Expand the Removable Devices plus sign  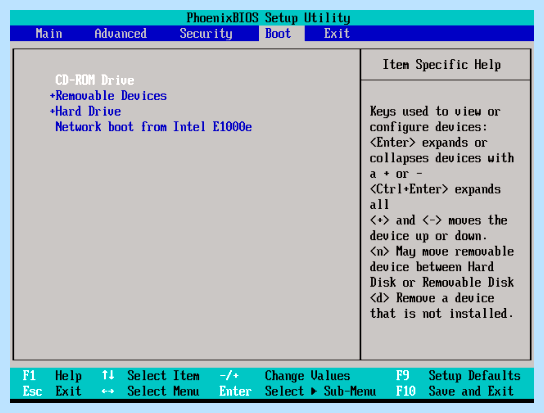coord(52,95)
